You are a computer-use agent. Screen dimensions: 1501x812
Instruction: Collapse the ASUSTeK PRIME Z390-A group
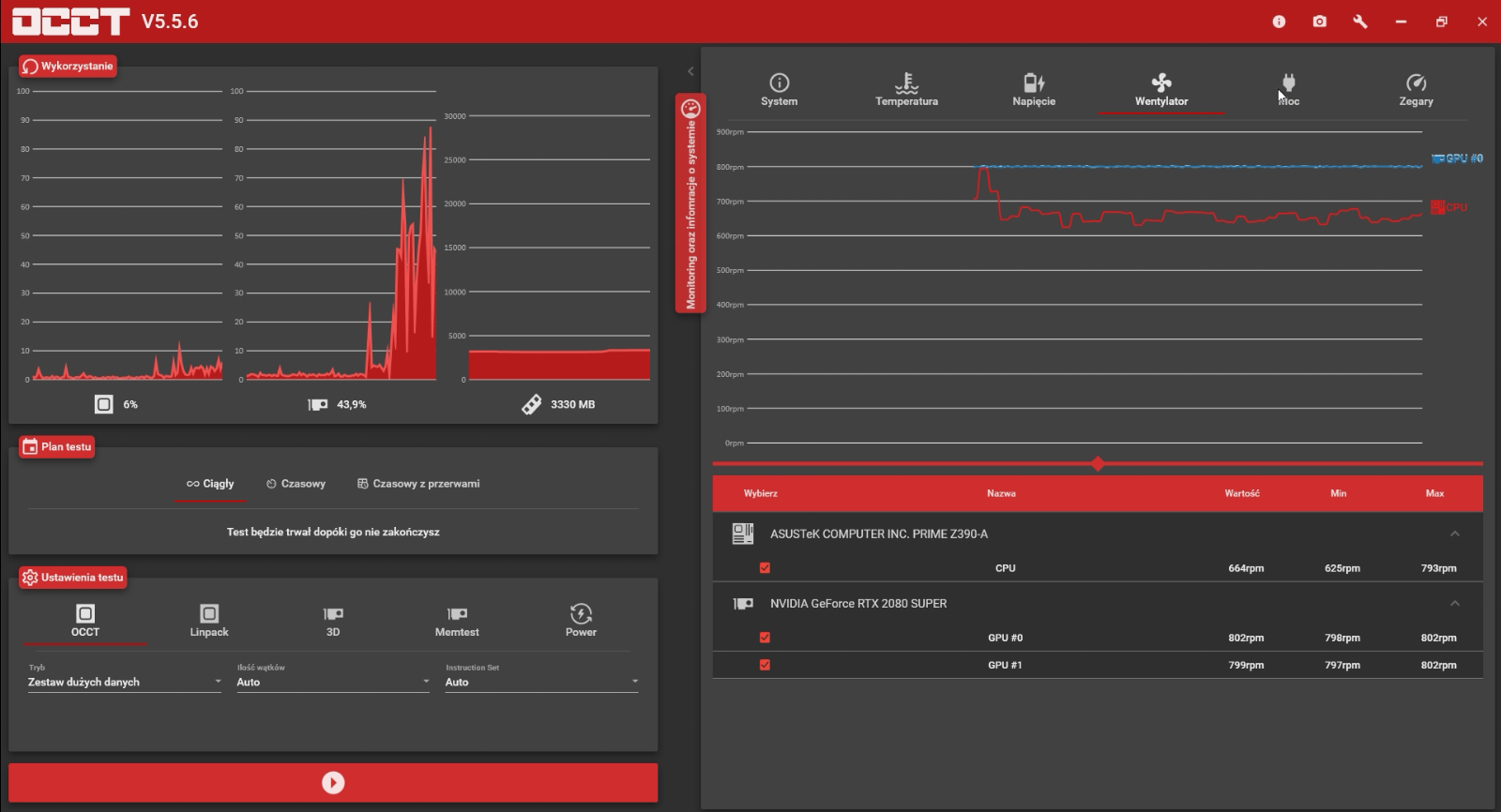(1455, 534)
